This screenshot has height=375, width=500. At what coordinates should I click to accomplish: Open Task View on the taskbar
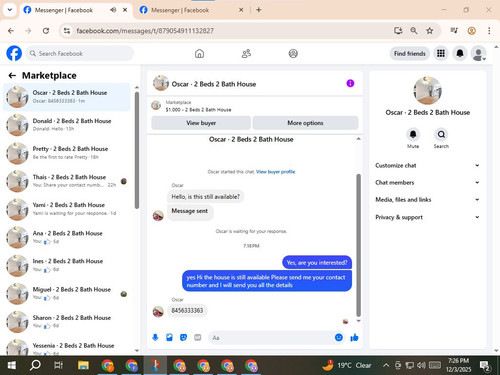[x=59, y=365]
